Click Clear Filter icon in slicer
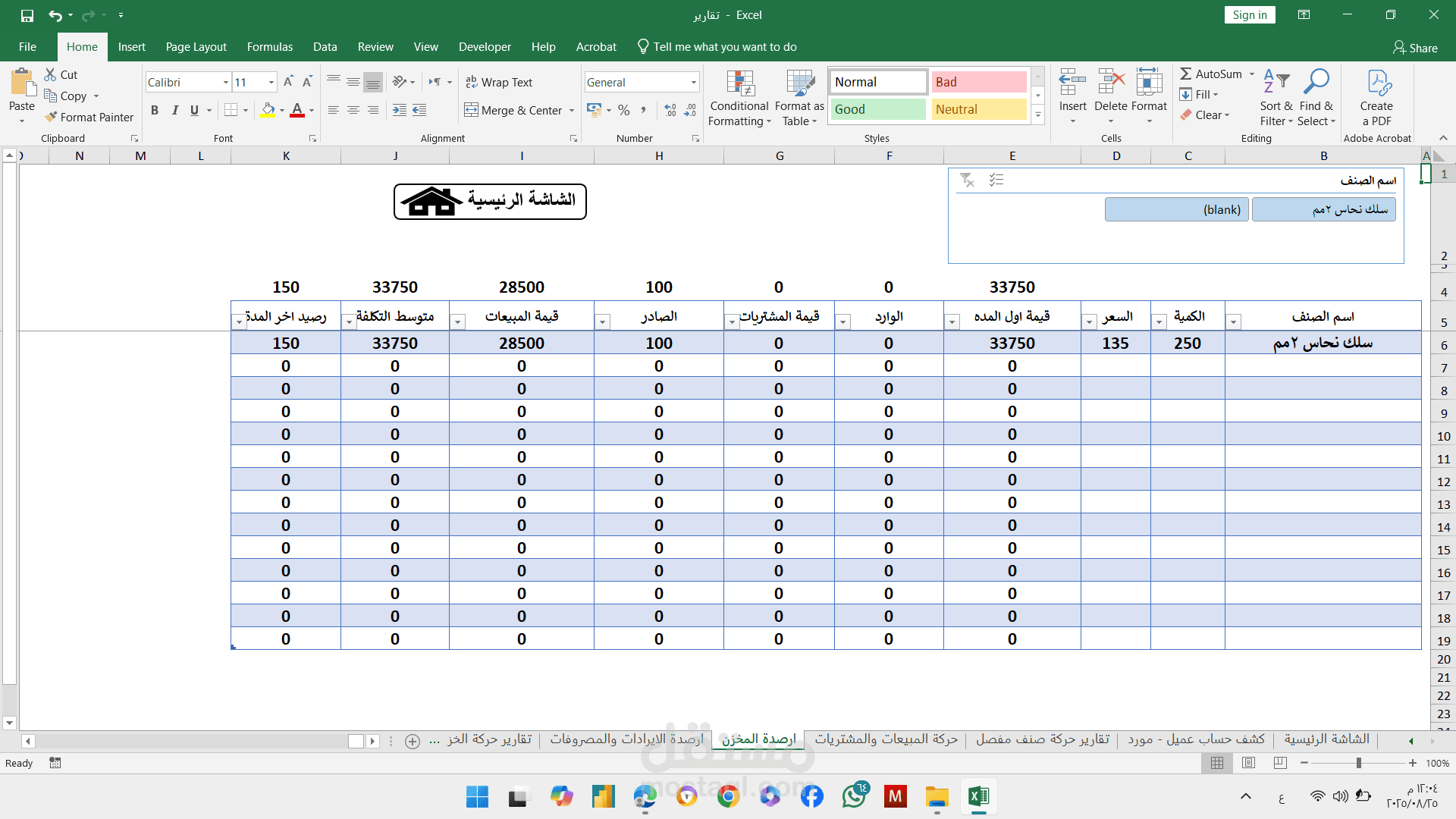Viewport: 1456px width, 819px height. tap(967, 180)
